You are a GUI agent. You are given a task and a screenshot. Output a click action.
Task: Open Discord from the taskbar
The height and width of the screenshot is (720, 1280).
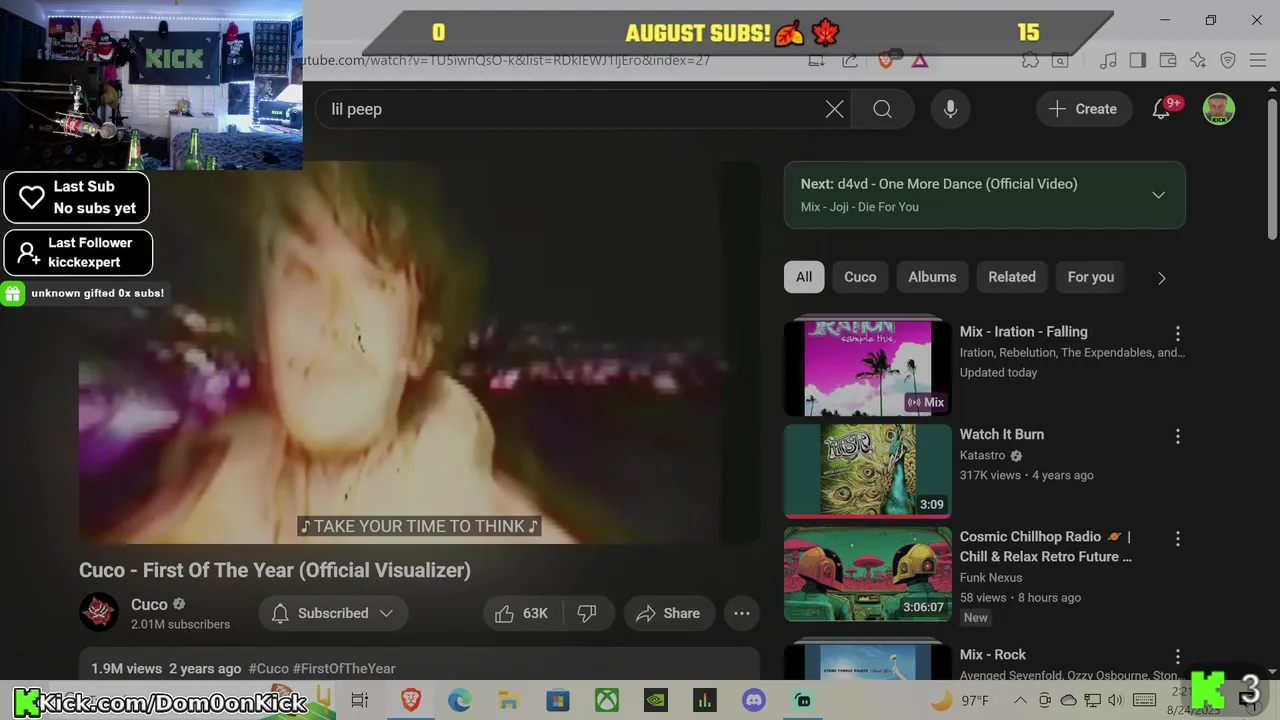click(754, 700)
